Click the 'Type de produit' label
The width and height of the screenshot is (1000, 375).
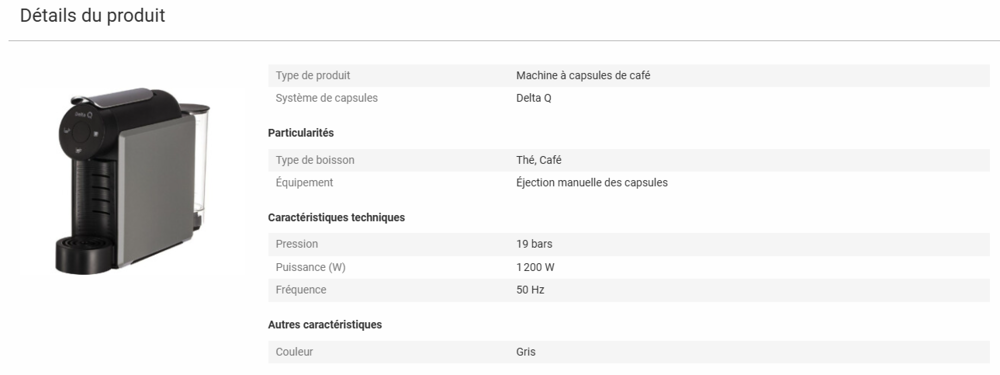point(312,75)
